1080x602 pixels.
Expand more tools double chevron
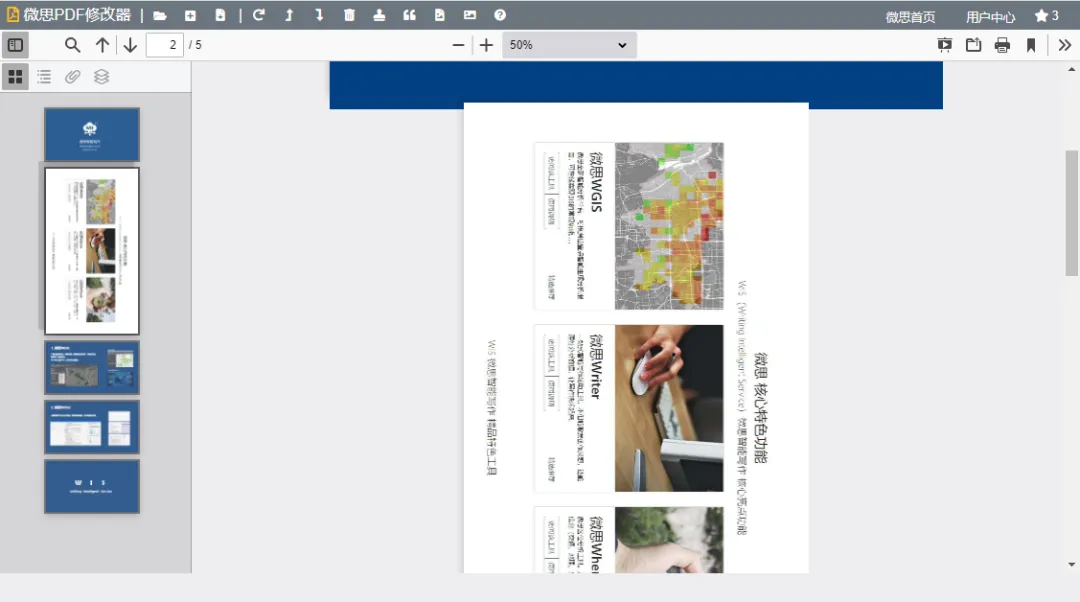[x=1065, y=45]
